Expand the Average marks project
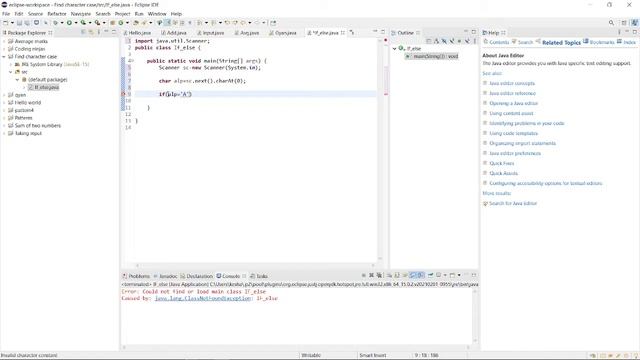This screenshot has height=360, width=640. click(x=4, y=41)
